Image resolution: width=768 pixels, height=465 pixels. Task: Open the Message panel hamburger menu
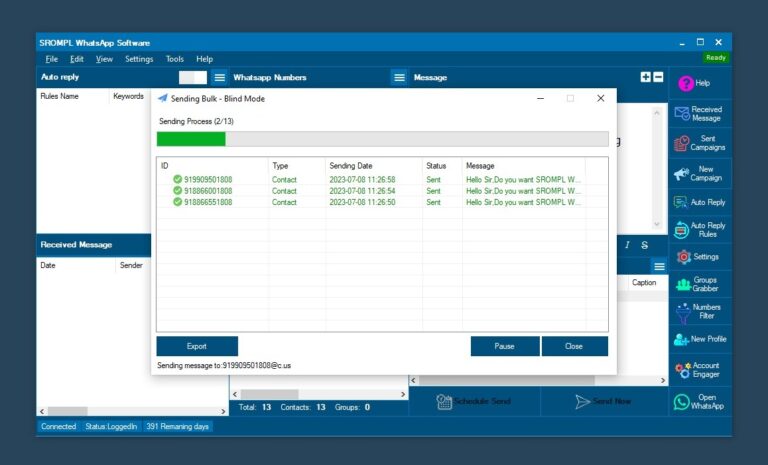[x=399, y=77]
